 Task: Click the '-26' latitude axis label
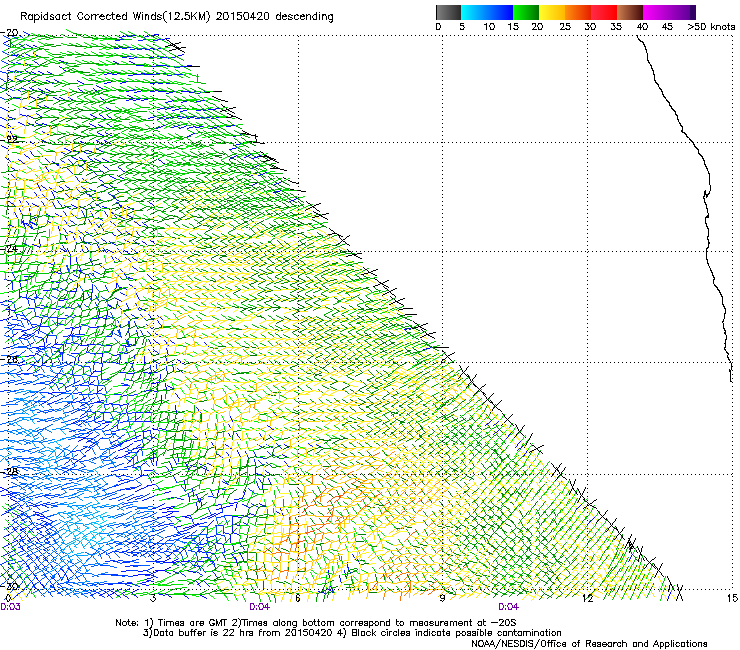point(10,359)
